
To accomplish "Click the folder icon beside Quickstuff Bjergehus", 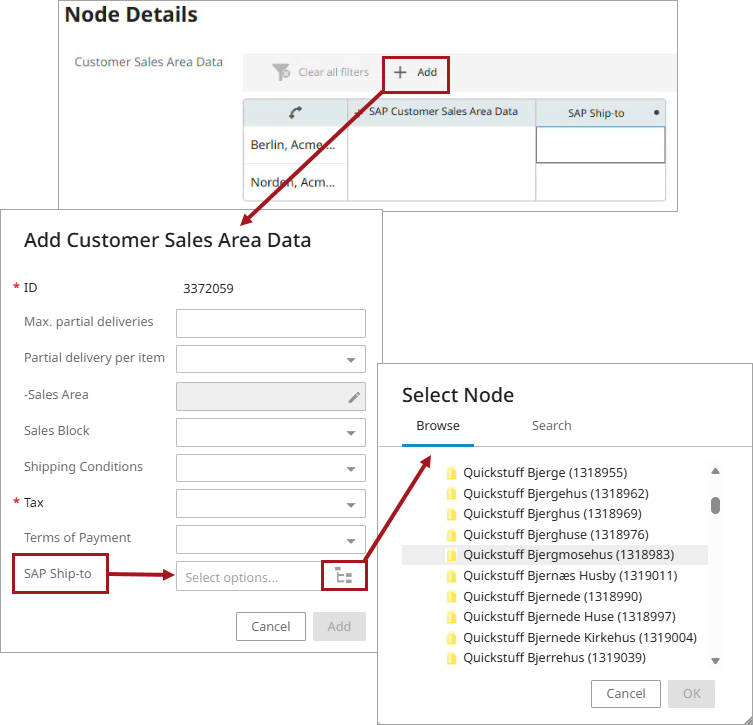I will pos(451,494).
